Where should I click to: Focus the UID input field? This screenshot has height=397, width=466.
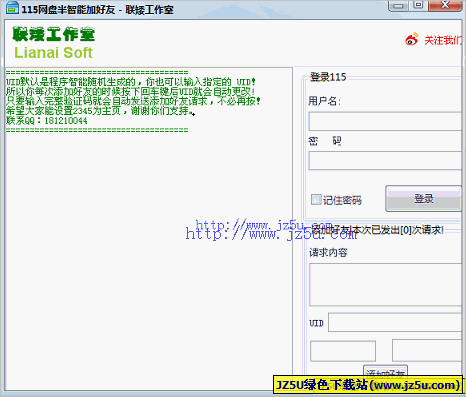395,322
